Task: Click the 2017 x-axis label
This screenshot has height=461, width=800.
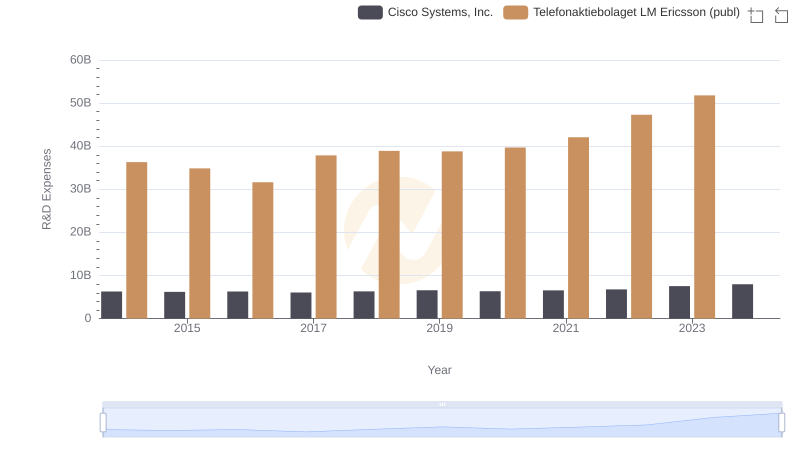Action: 313,328
